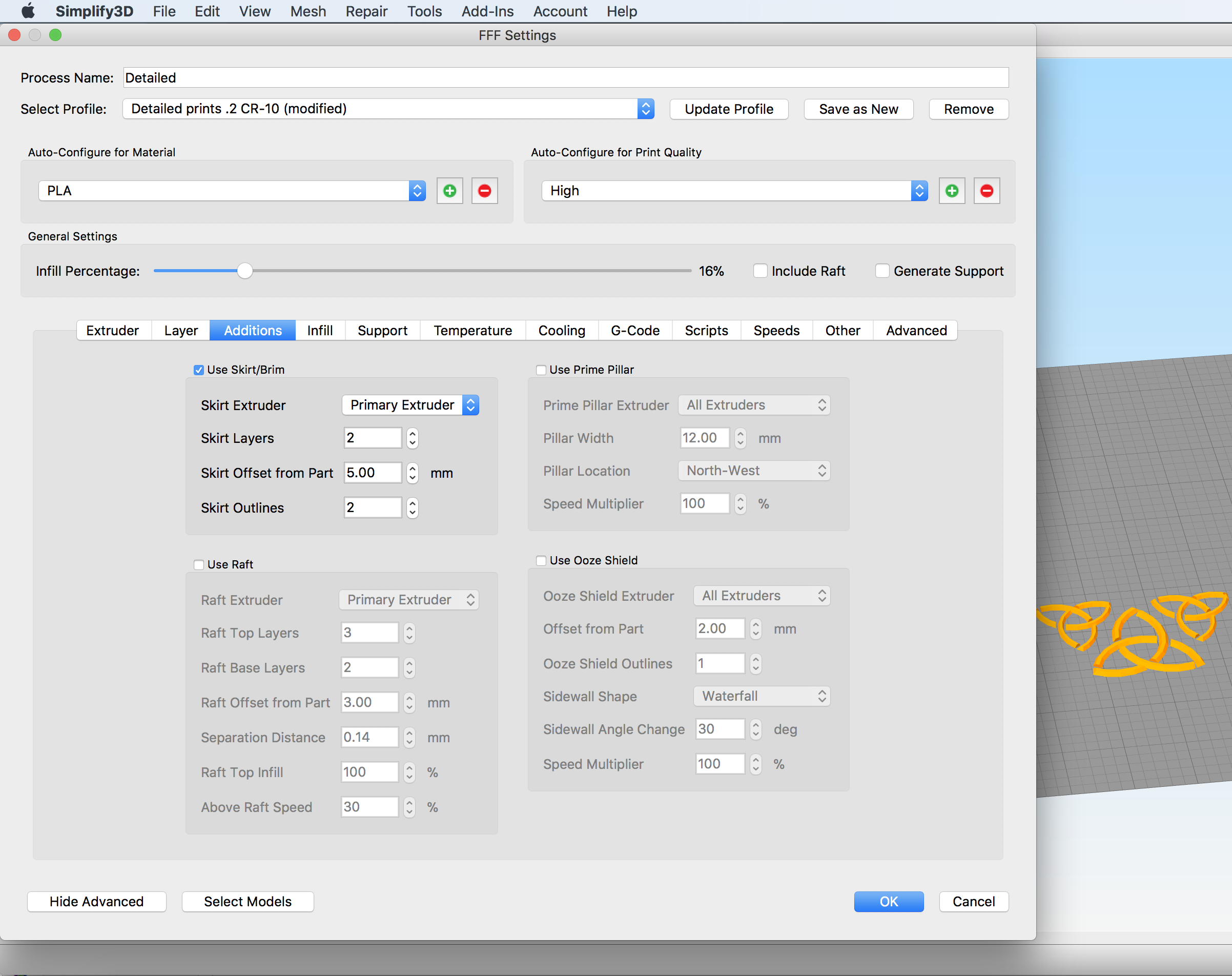Open the PLA material dropdown
Screen dimensions: 1232x976
pos(232,191)
